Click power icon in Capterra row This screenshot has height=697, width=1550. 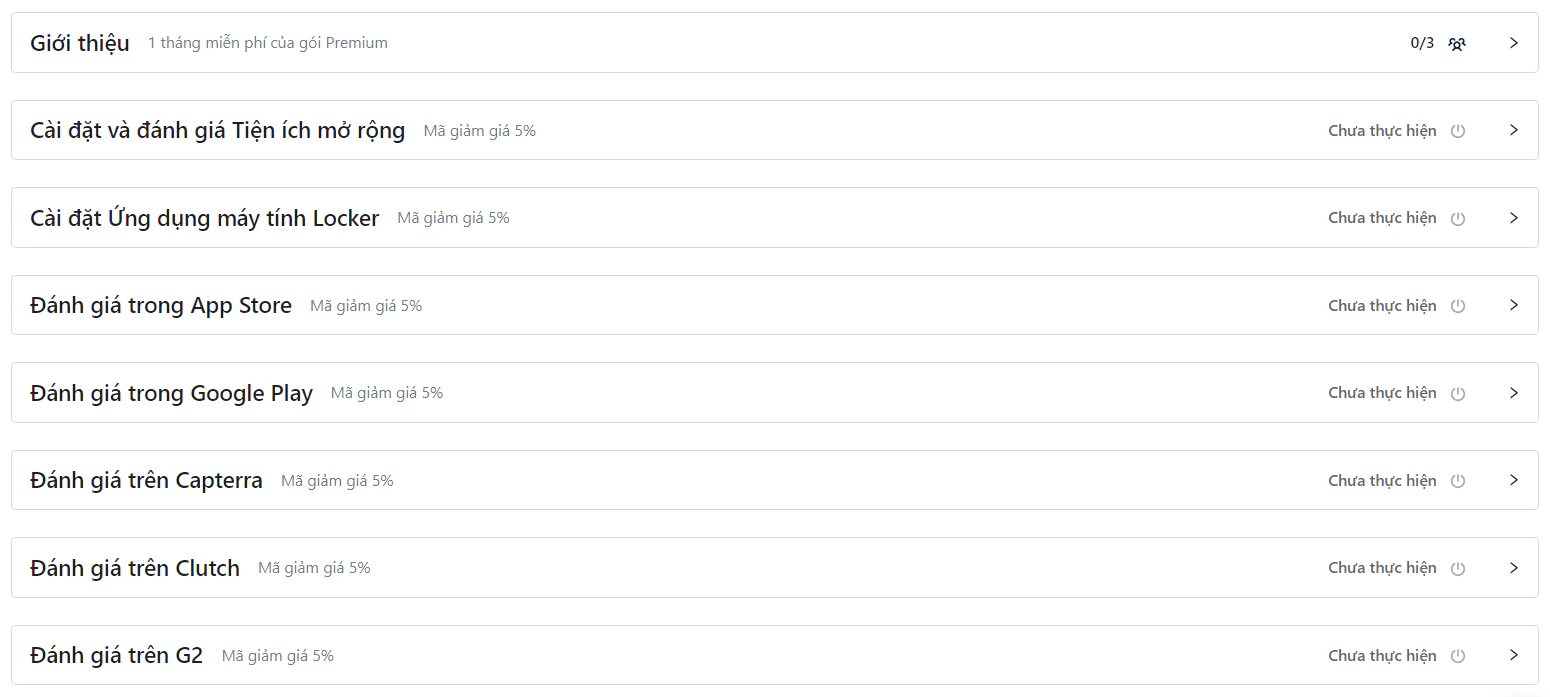1458,481
